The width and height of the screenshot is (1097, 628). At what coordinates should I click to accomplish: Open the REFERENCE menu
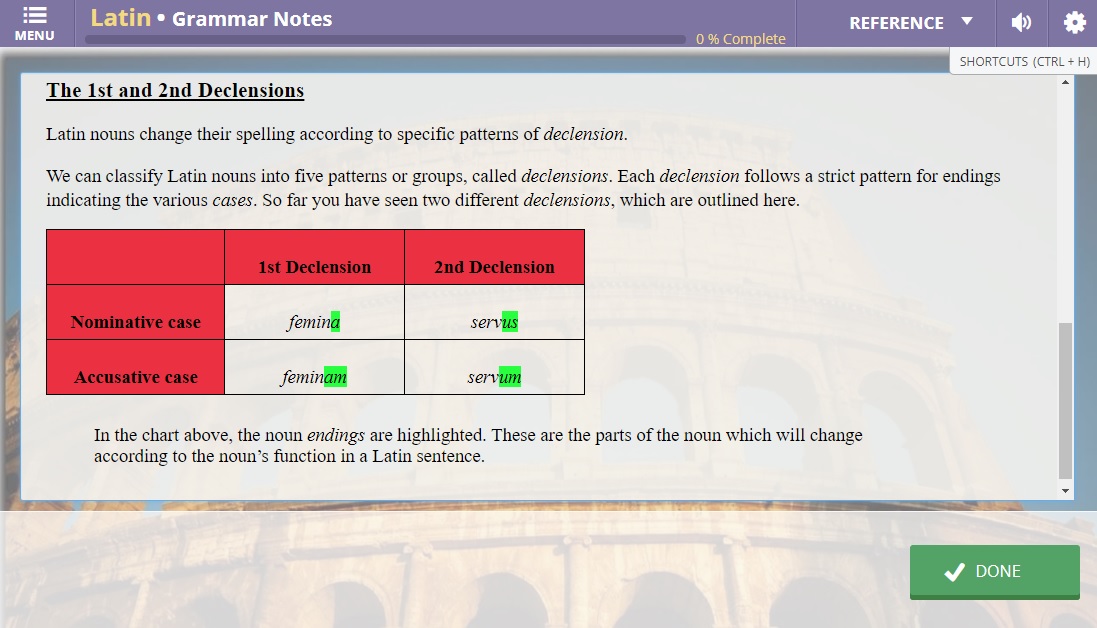[x=896, y=22]
